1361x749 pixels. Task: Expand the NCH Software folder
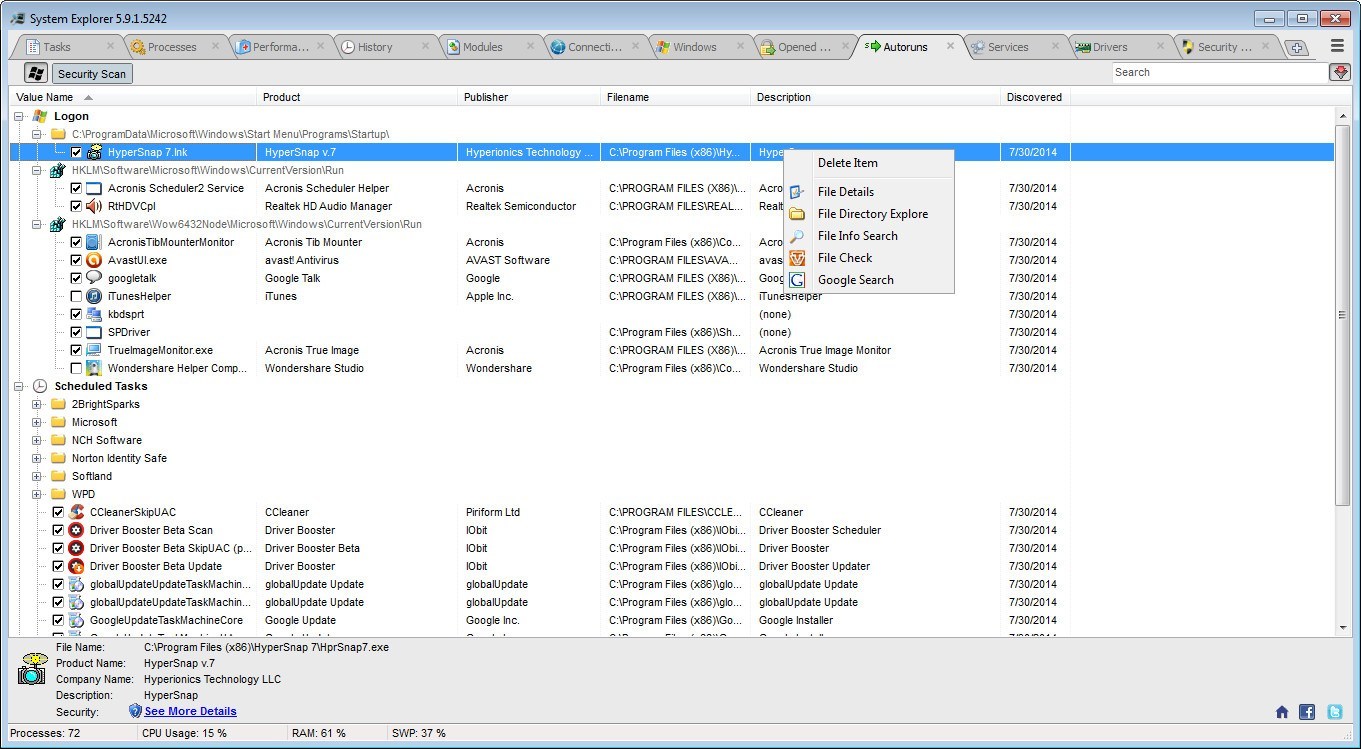pyautogui.click(x=37, y=440)
